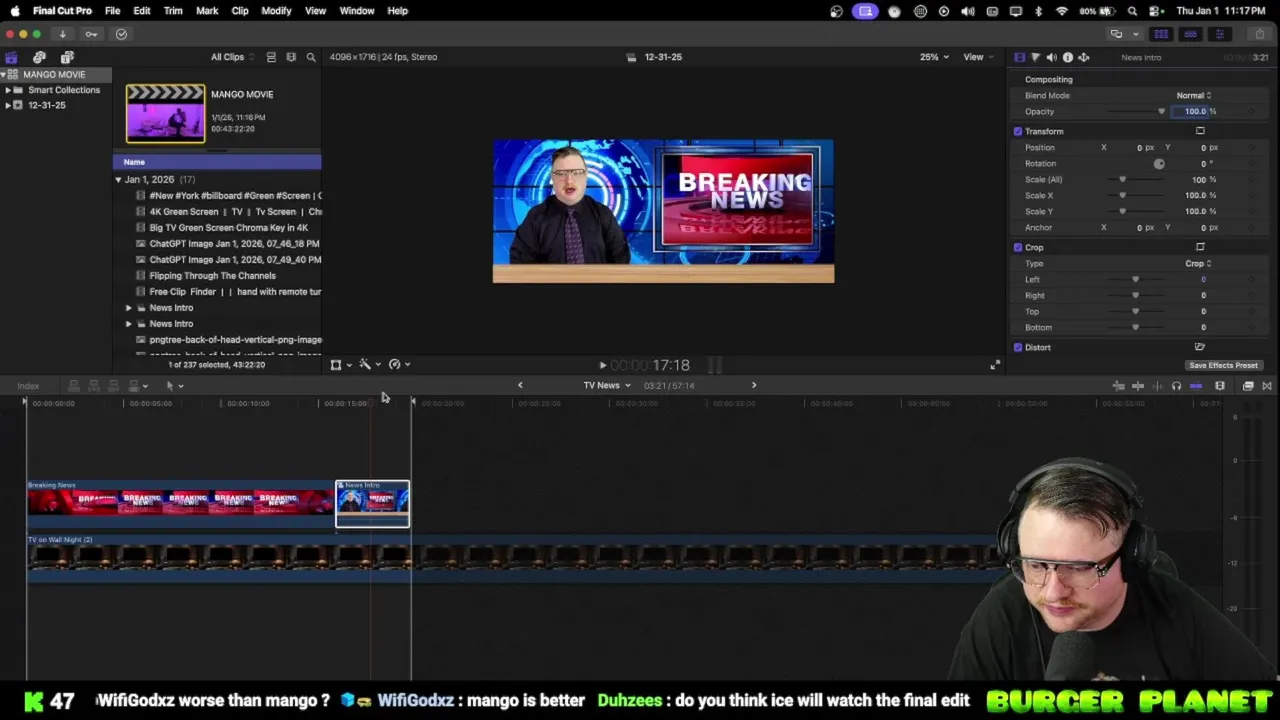
Task: Open the Blend Mode Normal dropdown
Action: click(x=1193, y=95)
